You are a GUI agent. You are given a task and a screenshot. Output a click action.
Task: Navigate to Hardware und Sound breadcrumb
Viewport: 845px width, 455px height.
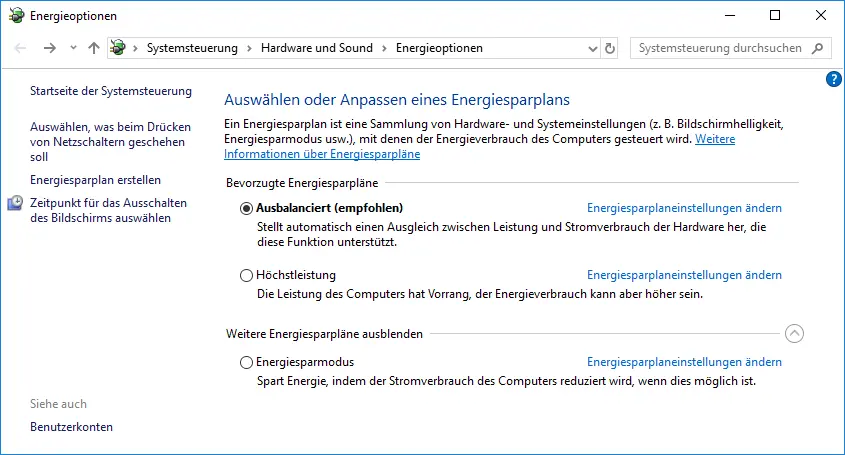[x=316, y=48]
